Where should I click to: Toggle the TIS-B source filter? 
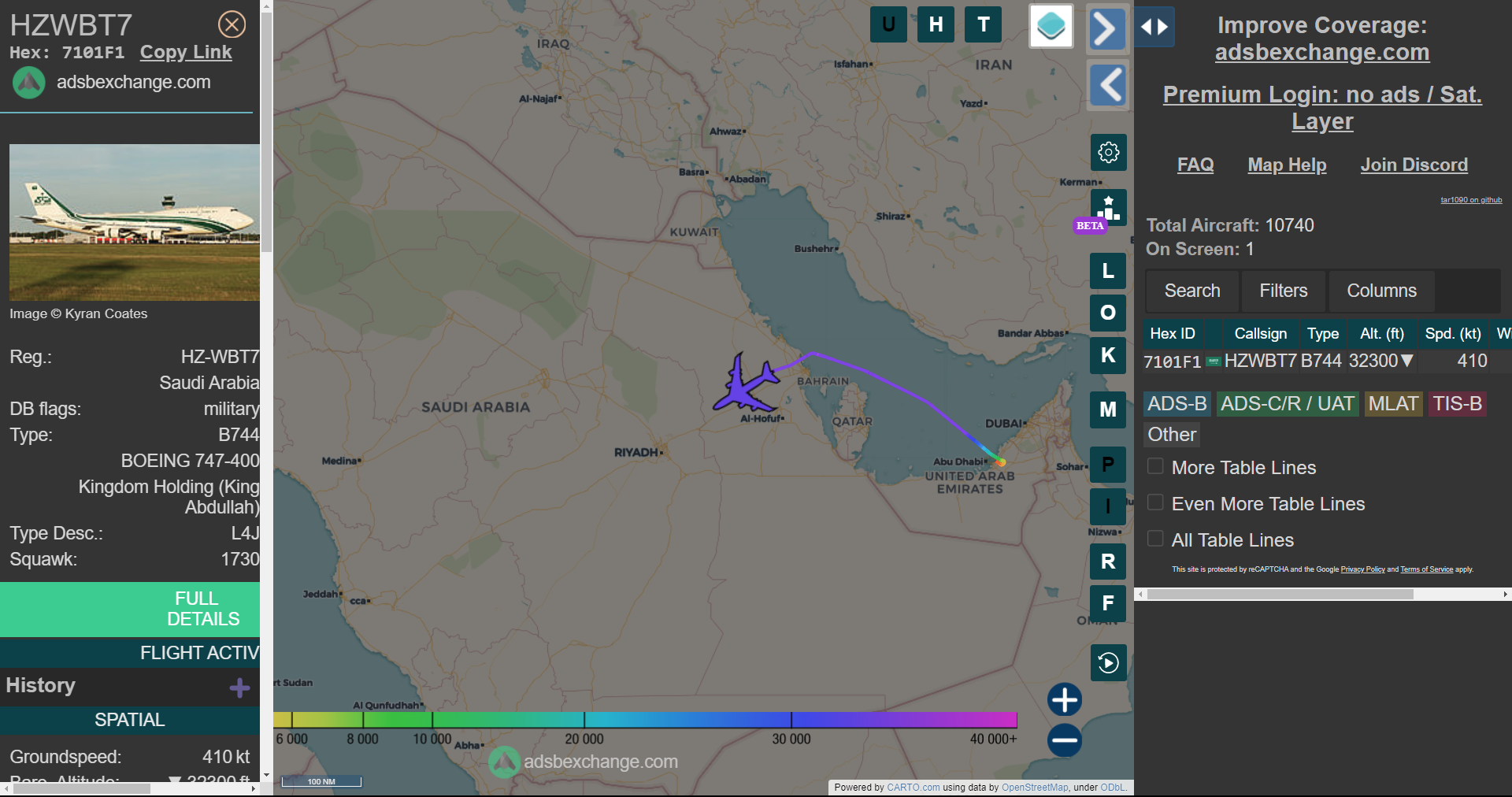point(1457,404)
